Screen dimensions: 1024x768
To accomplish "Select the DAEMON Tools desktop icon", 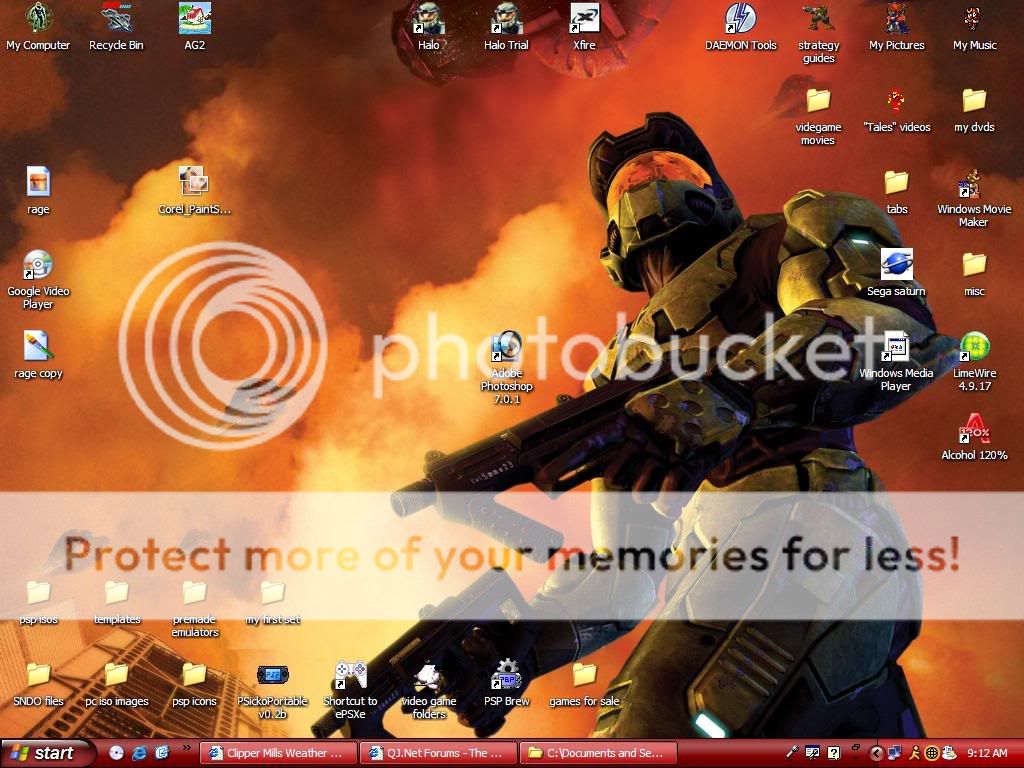I will [x=740, y=19].
